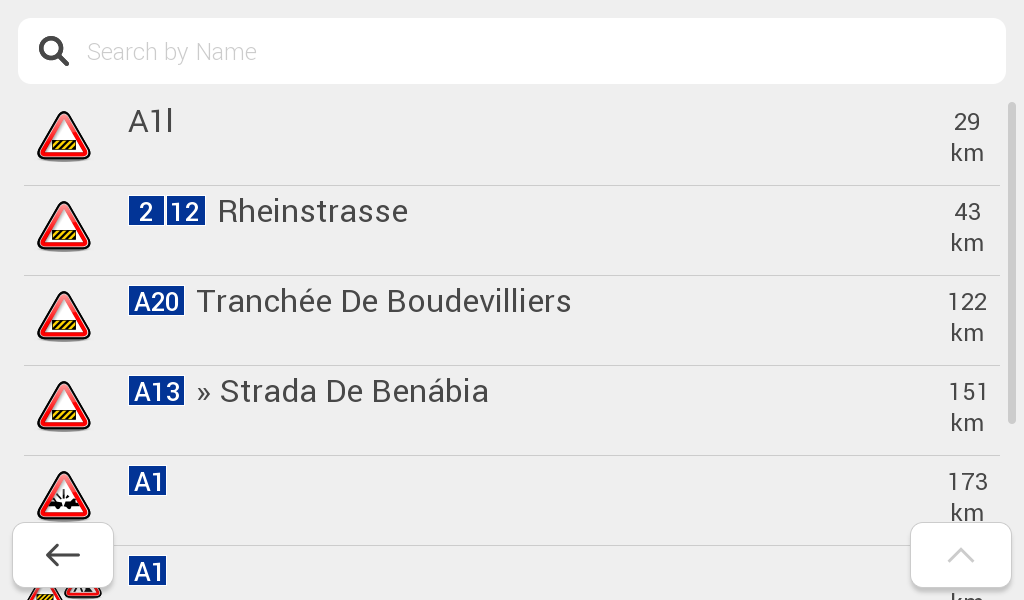Click the warning icon for Tranchée De Boudevilliers
The image size is (1024, 600).
coord(64,317)
